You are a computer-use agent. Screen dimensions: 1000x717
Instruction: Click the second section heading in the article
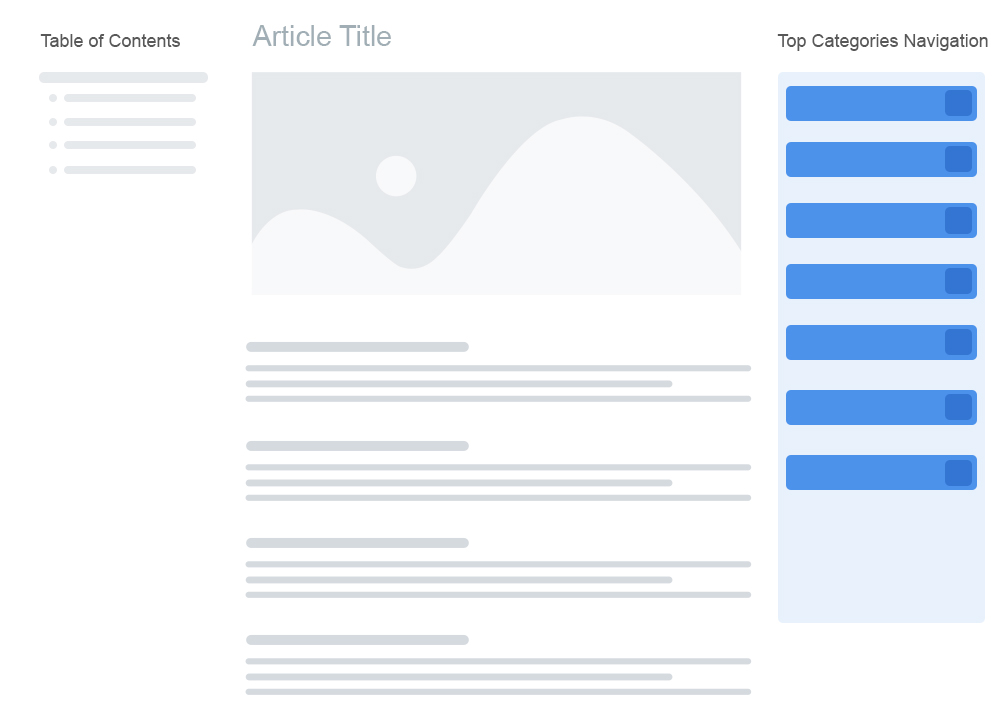point(357,446)
